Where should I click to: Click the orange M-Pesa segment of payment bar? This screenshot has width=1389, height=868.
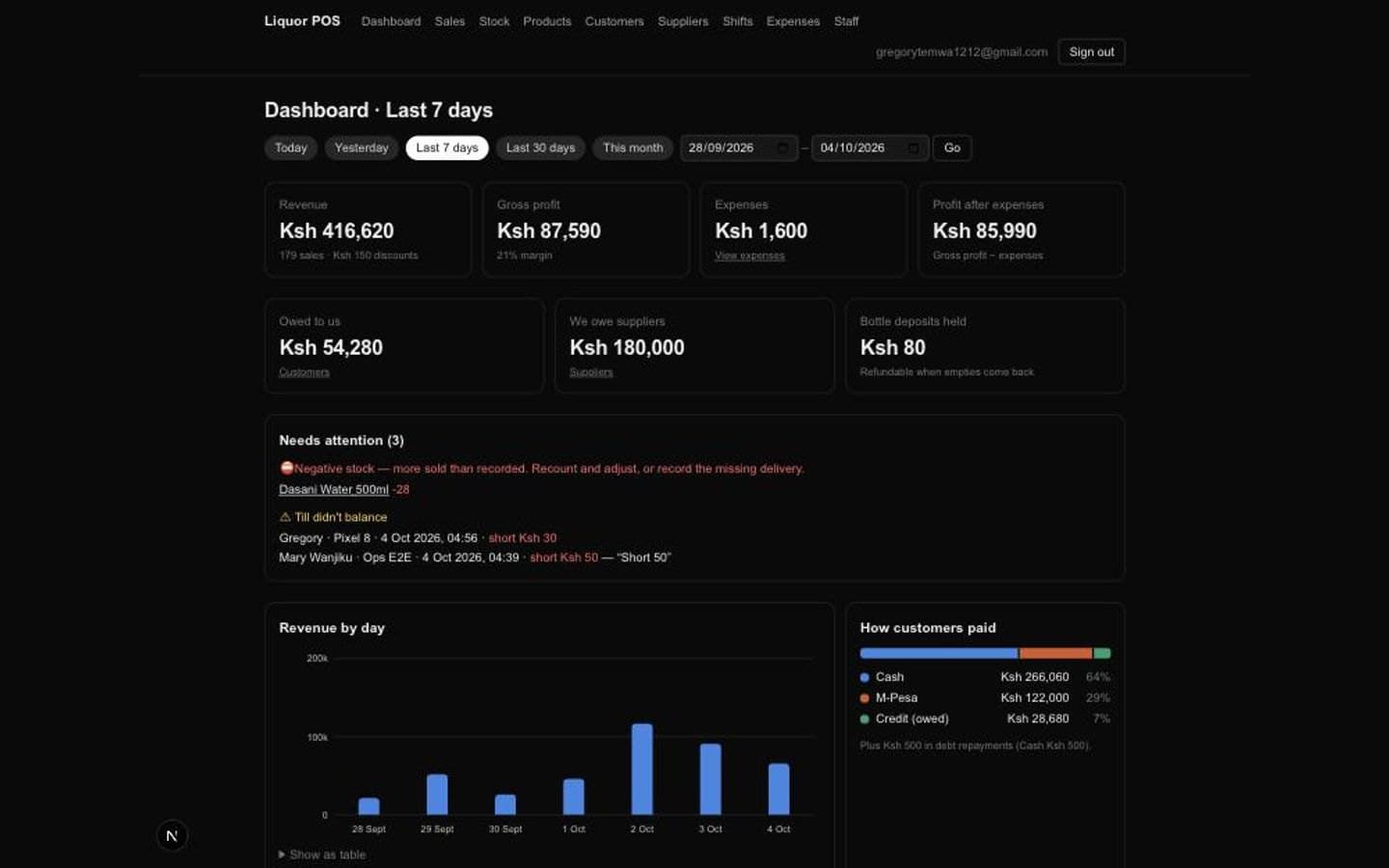pyautogui.click(x=1055, y=653)
